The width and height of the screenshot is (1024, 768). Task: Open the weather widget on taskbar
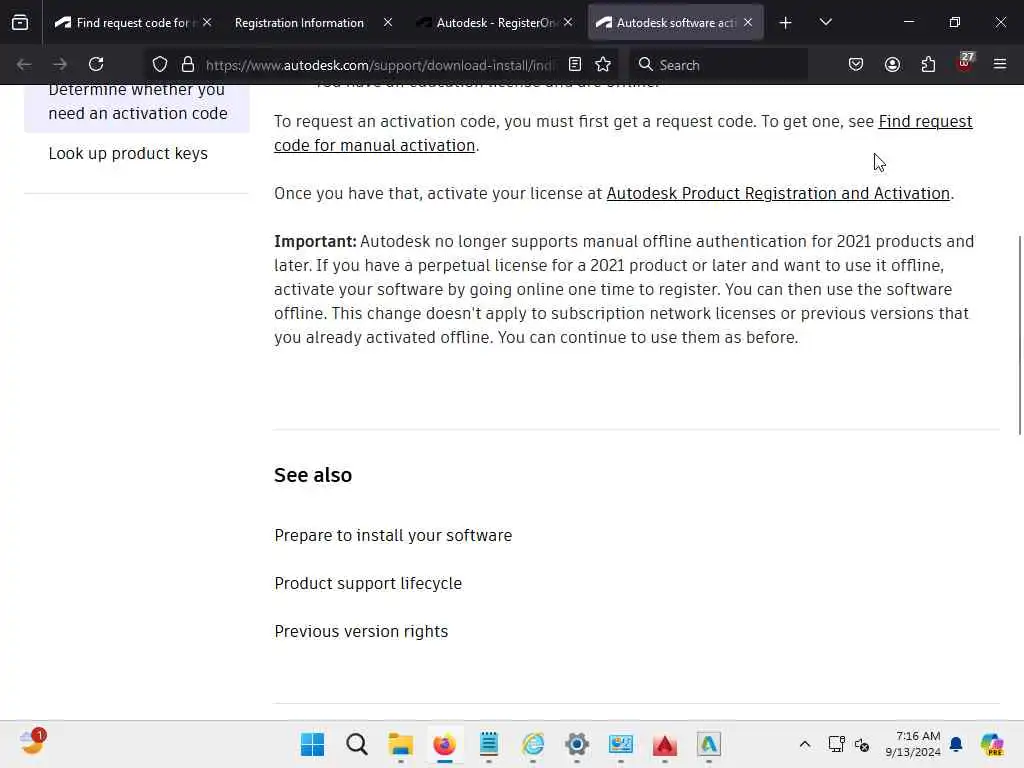[x=32, y=743]
